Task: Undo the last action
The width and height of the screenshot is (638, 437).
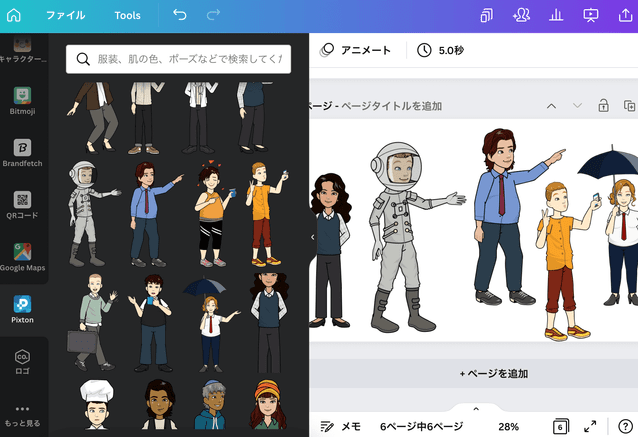Action: tap(180, 15)
